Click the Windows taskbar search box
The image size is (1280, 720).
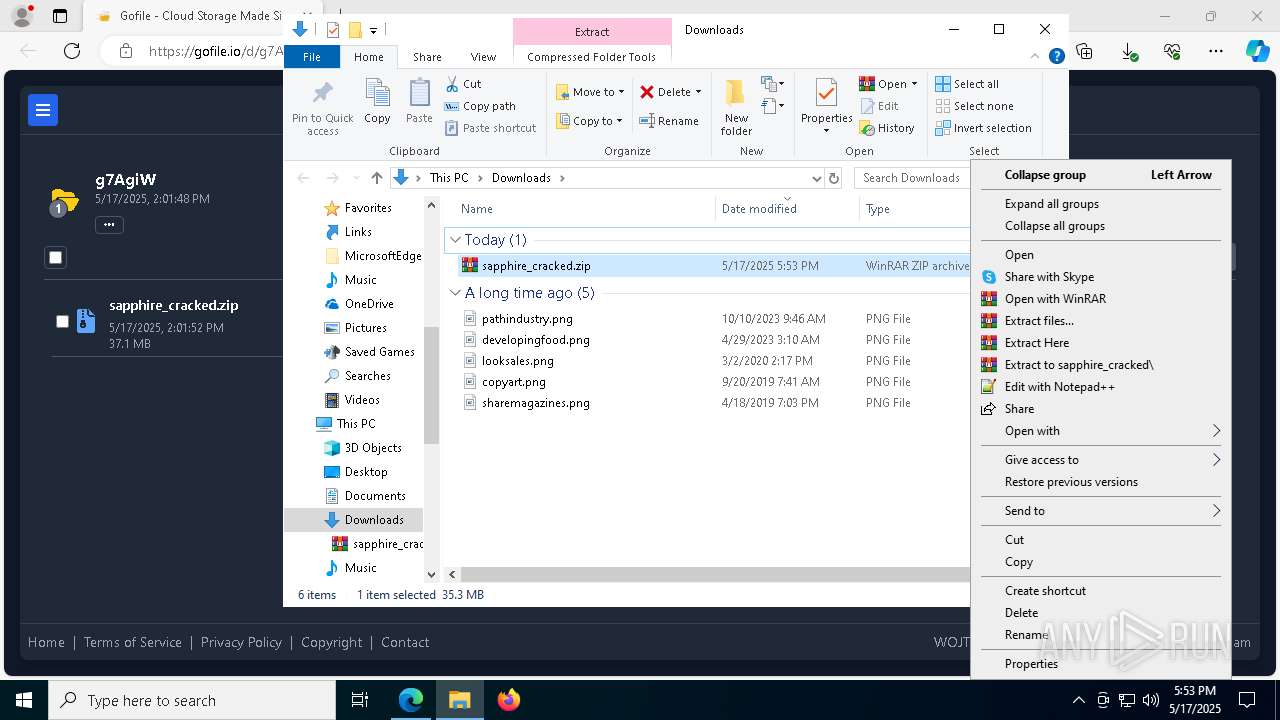(x=192, y=700)
